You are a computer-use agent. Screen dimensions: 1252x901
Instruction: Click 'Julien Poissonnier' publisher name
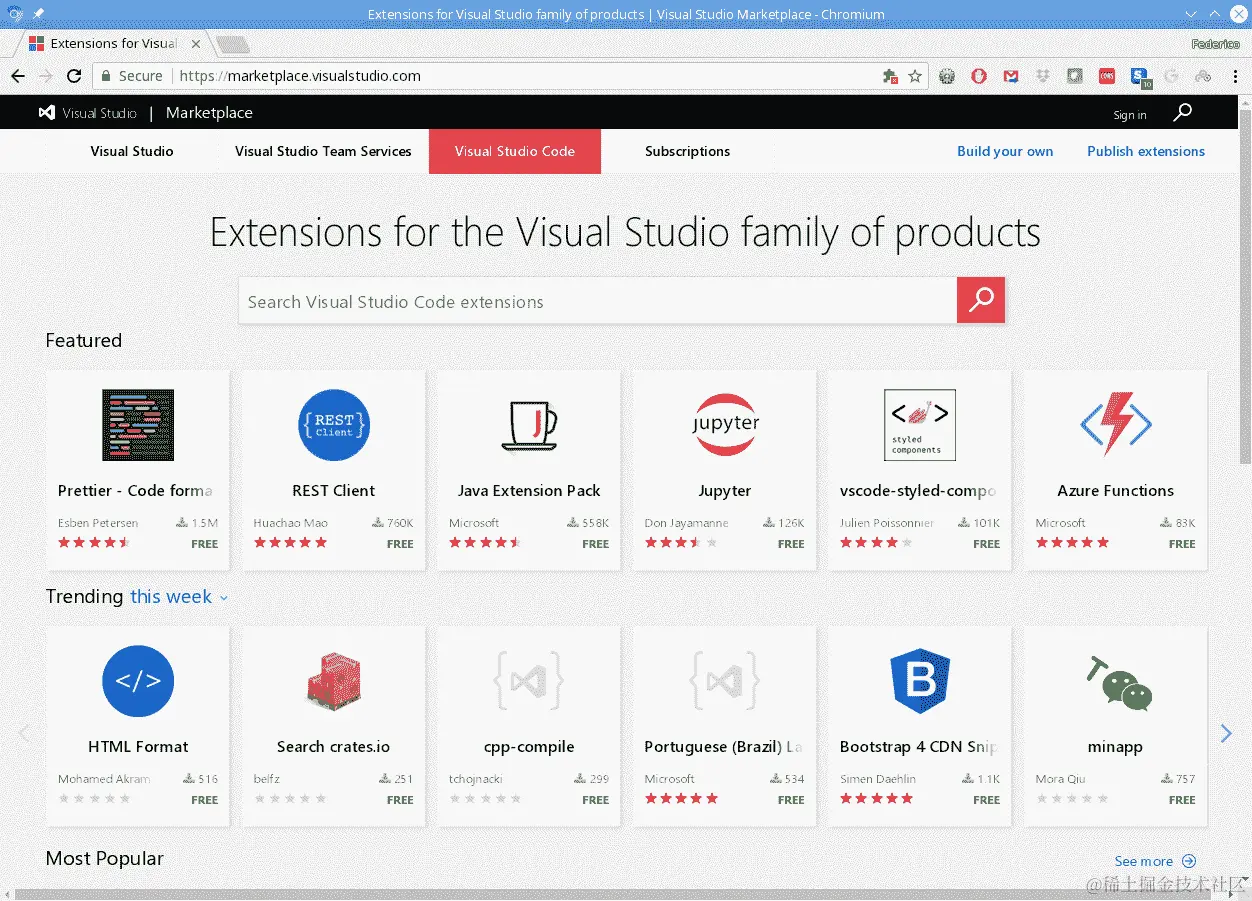tap(887, 523)
